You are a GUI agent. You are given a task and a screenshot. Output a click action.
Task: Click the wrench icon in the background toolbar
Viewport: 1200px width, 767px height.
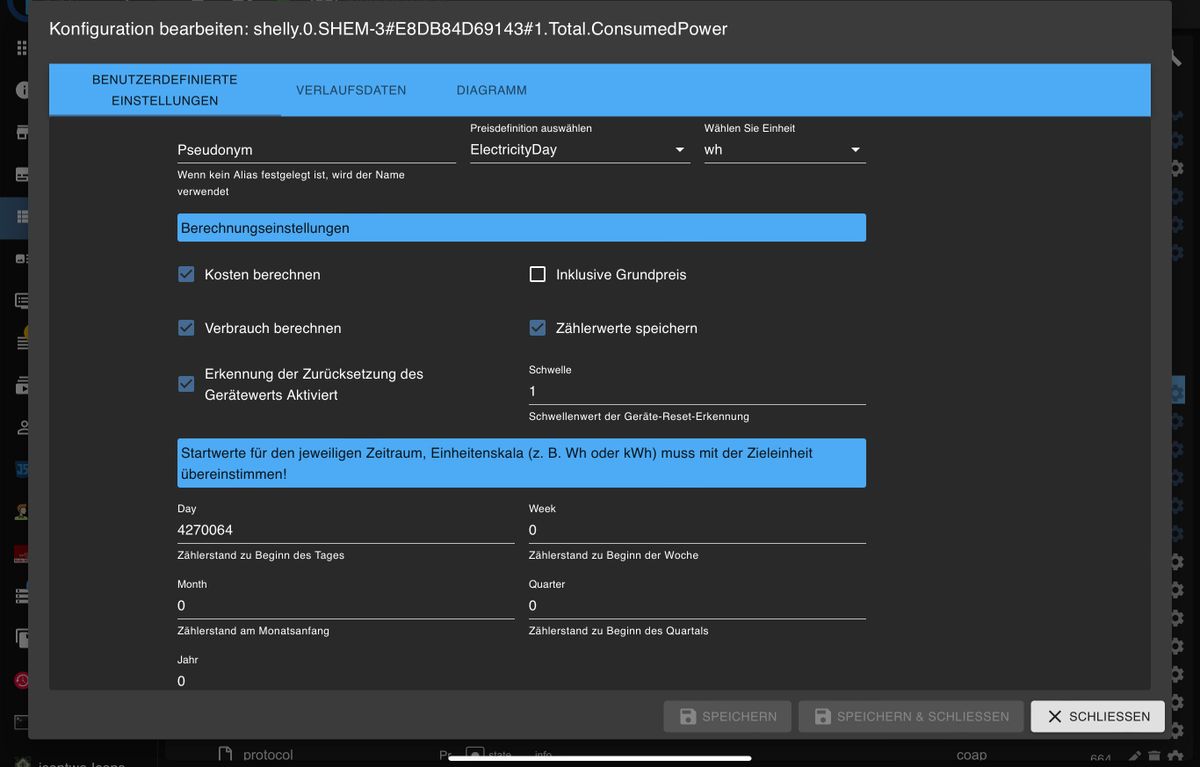1176,59
